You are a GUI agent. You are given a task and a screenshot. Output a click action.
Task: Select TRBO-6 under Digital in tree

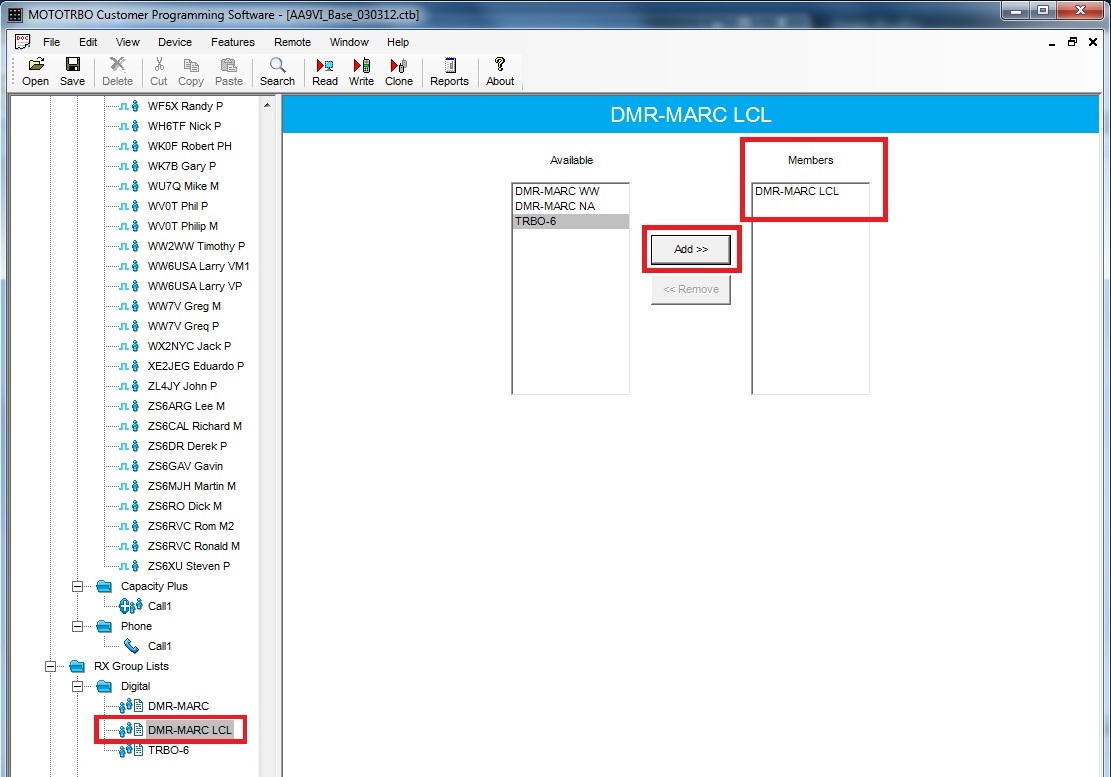click(169, 751)
